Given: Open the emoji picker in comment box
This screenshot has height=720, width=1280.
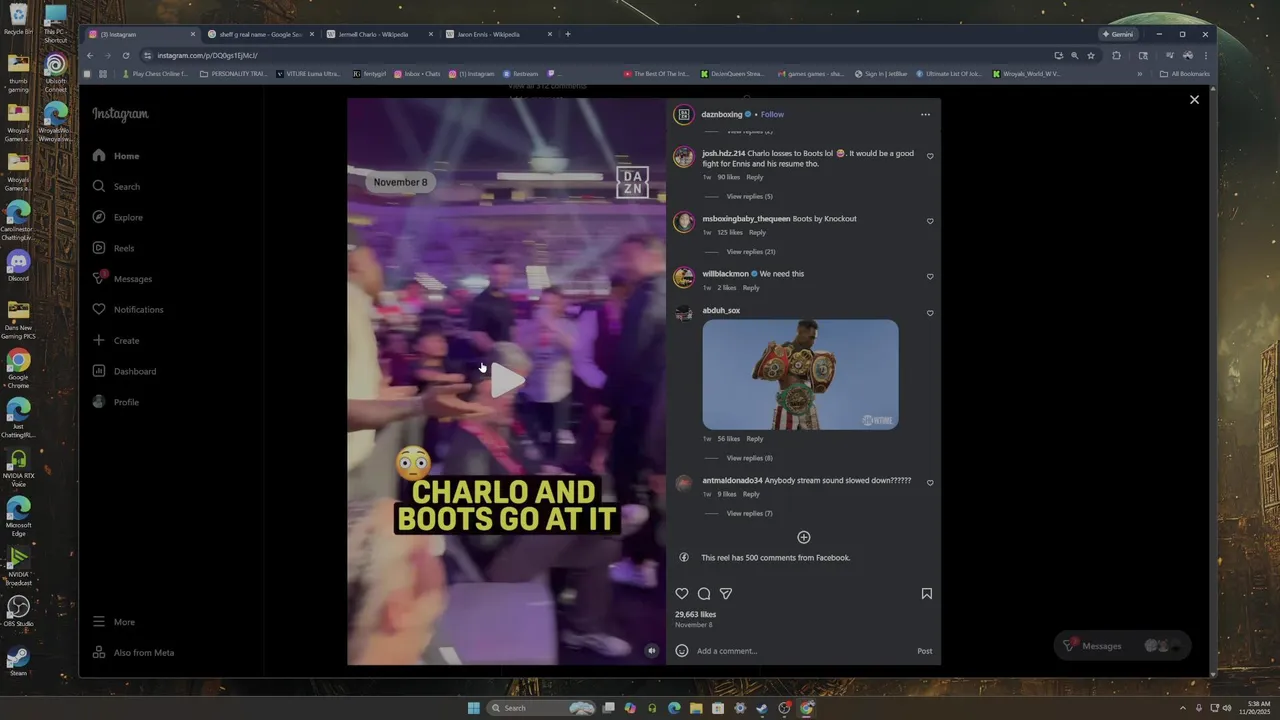Looking at the screenshot, I should pos(682,651).
